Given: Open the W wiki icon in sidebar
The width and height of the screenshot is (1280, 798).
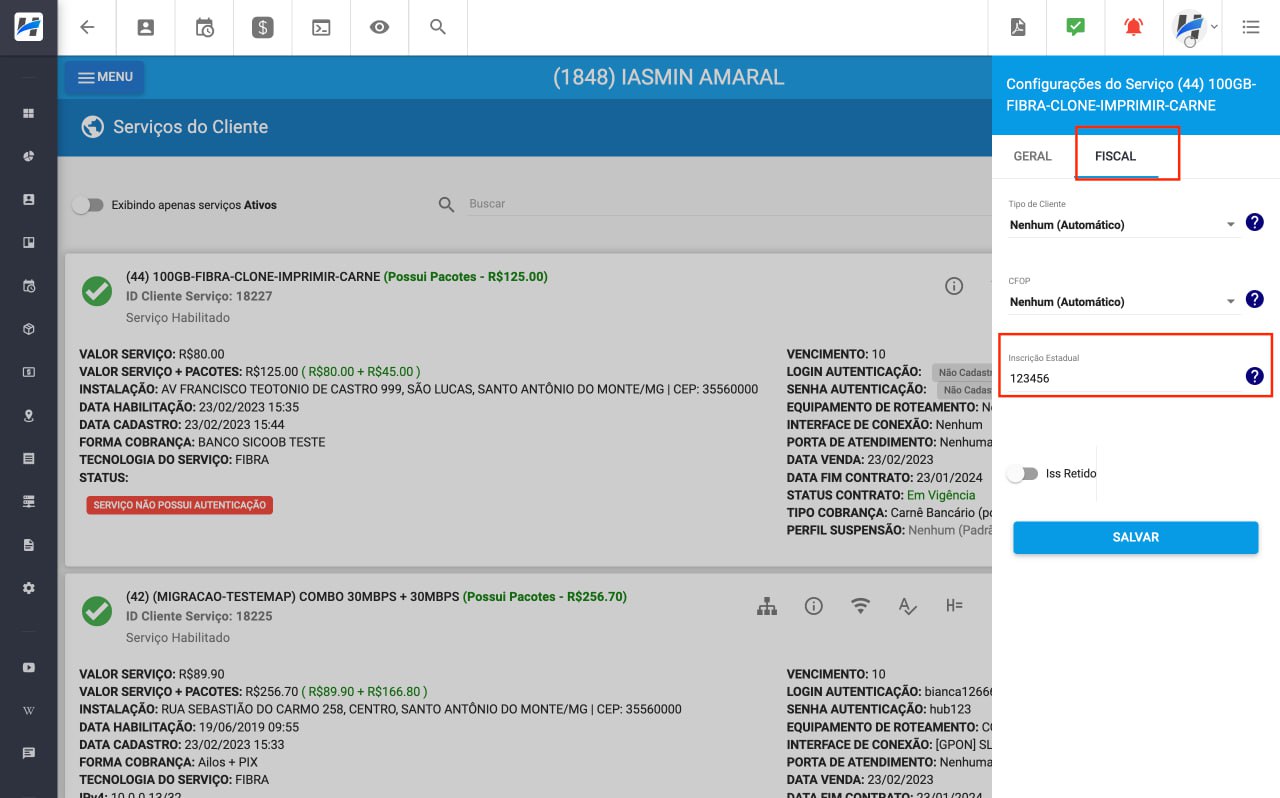Looking at the screenshot, I should click(28, 710).
